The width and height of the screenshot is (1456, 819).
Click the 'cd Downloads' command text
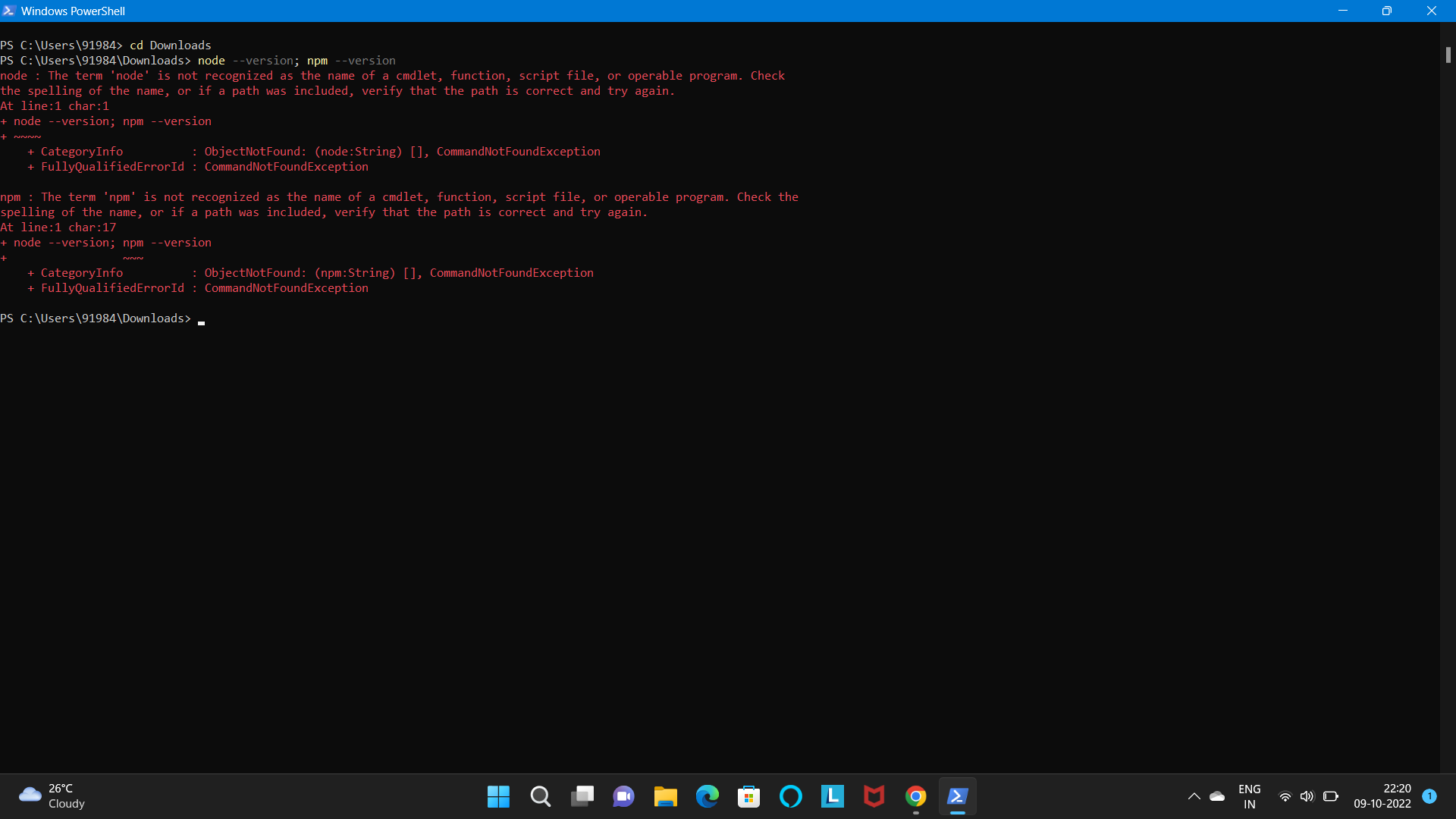pos(171,45)
